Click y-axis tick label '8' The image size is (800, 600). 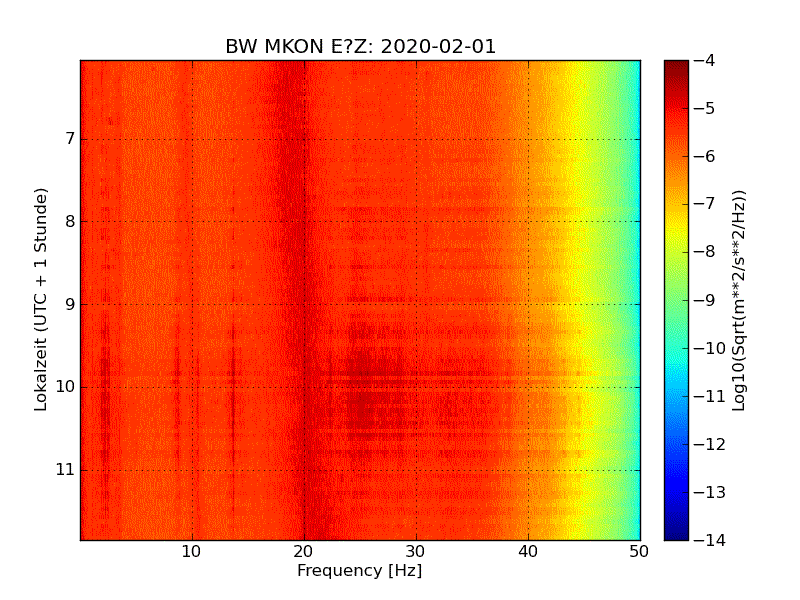click(x=70, y=221)
